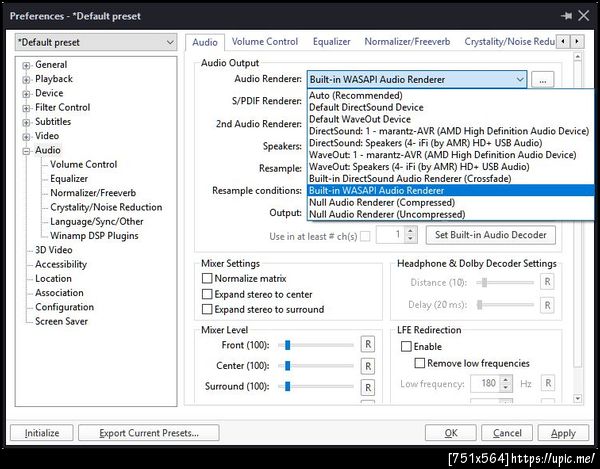Select Built-in DirectSound Renderer (Crossfade)
Viewport: 600px width, 469px height.
450,178
